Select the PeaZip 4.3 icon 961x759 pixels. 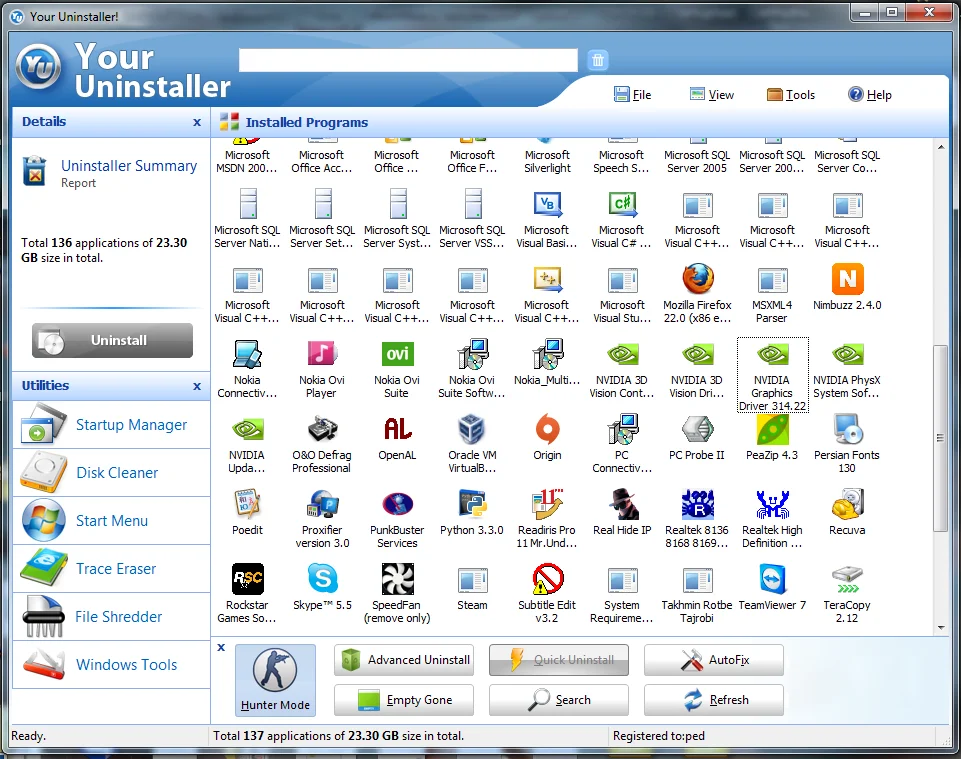coord(772,429)
